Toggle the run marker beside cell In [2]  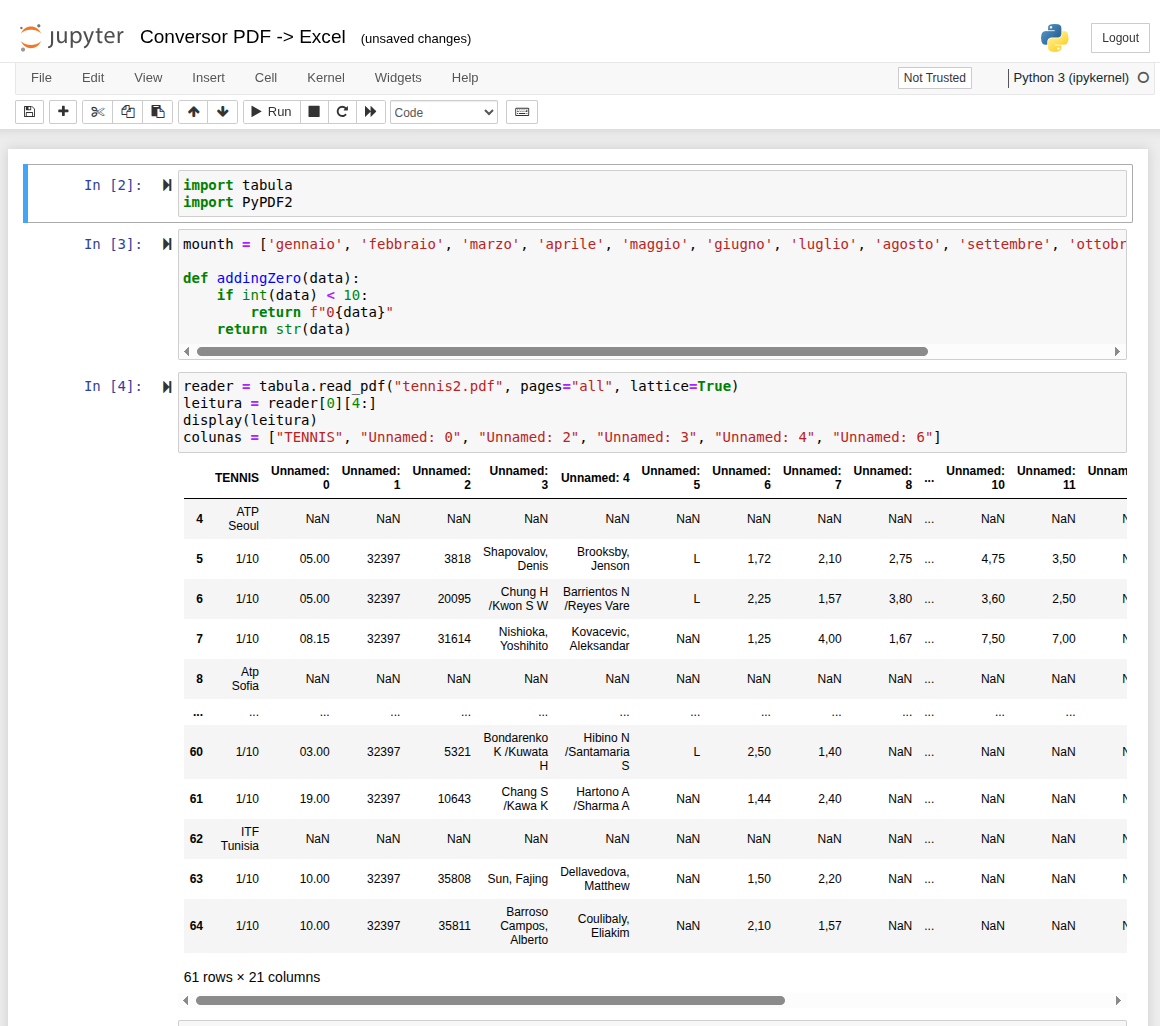(167, 185)
